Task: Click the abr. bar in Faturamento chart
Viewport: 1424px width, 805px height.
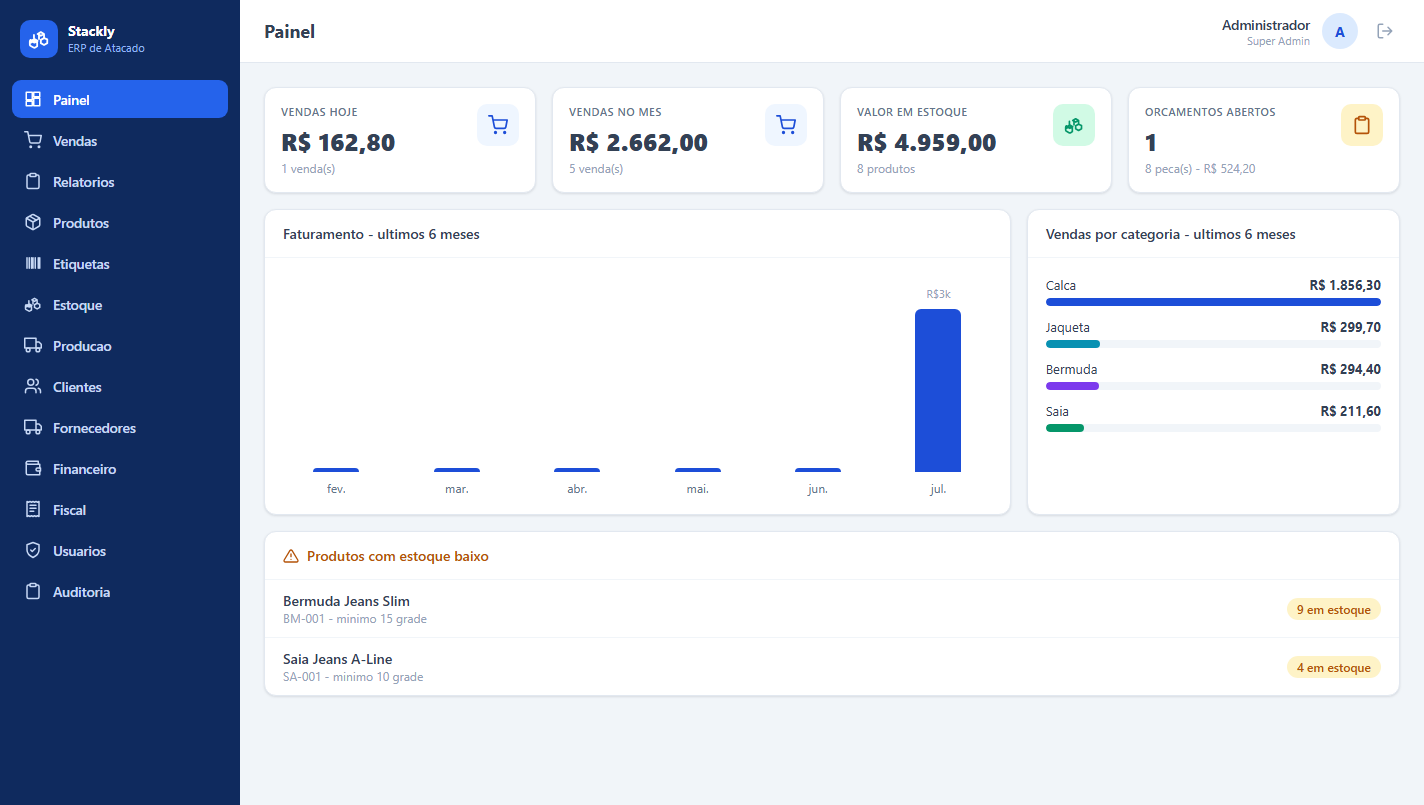Action: (577, 470)
